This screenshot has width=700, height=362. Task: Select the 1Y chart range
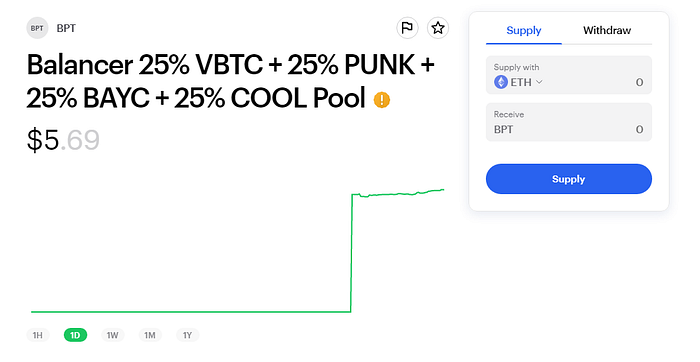(188, 335)
